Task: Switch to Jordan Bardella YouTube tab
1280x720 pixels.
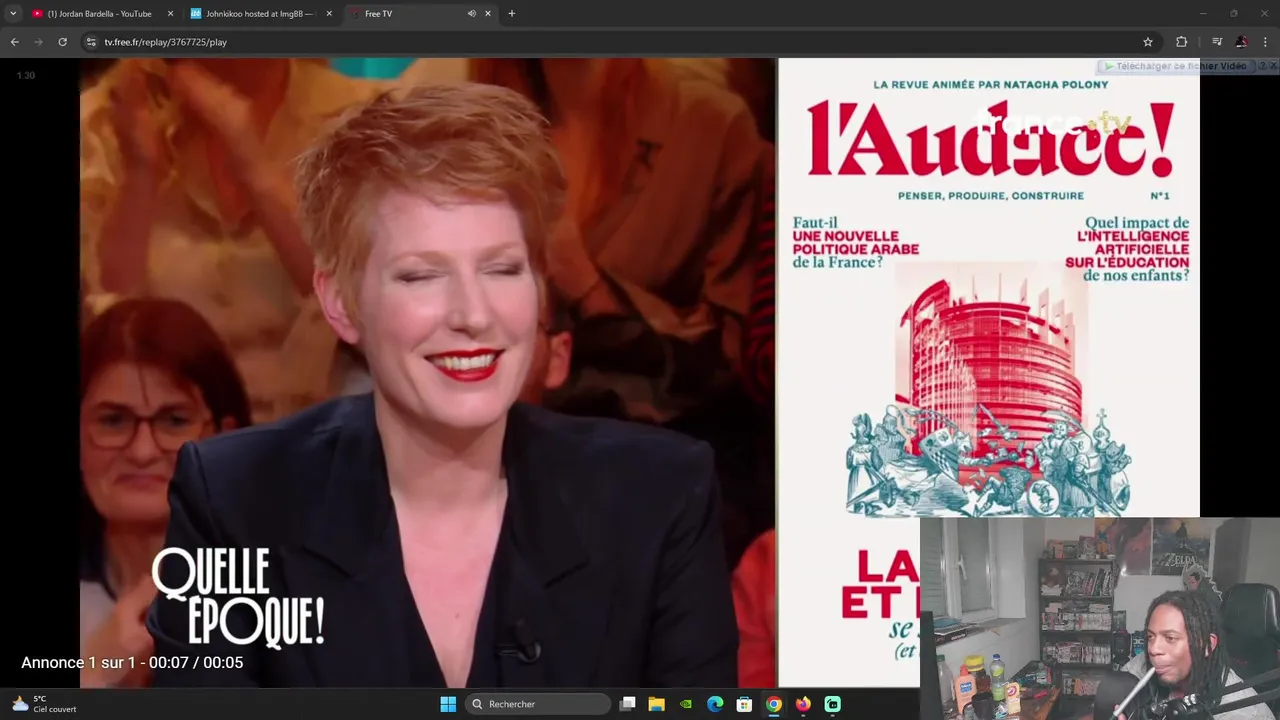Action: coord(100,14)
